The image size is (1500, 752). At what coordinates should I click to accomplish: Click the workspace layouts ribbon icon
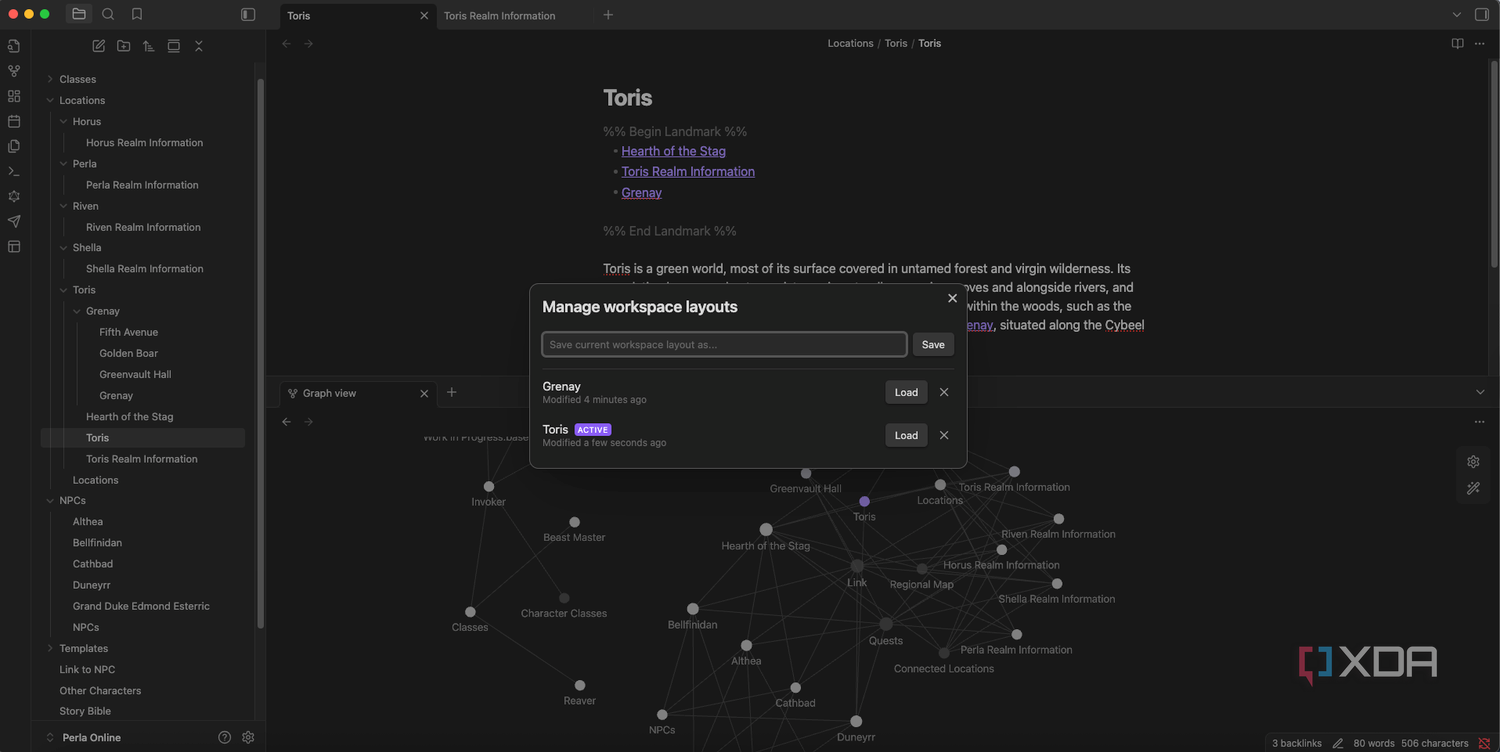click(14, 246)
